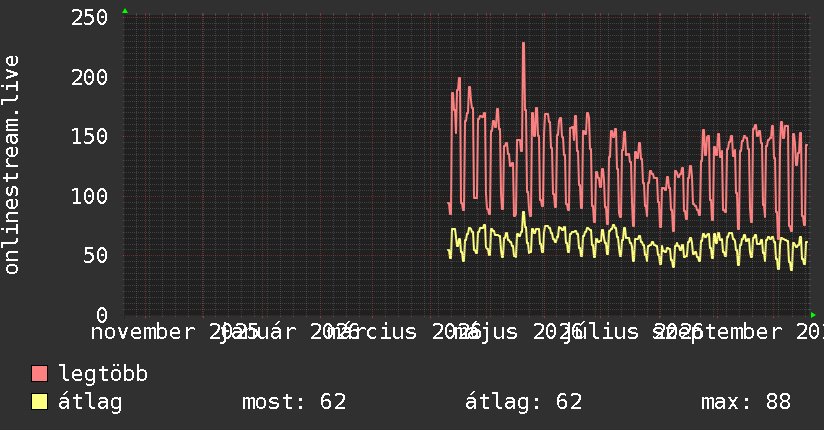Click the 'átlag: 62' statistic value
The image size is (824, 430).
point(523,402)
